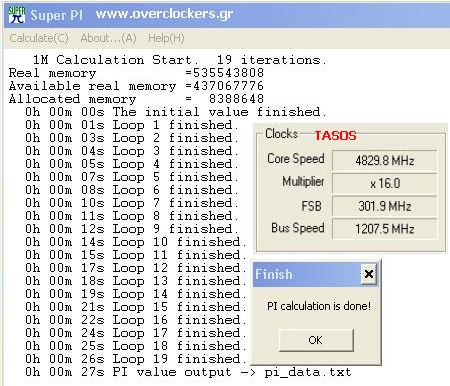This screenshot has height=386, width=450.
Task: Click the 'Loop 1 finished.' line
Action: pyautogui.click(x=132, y=125)
